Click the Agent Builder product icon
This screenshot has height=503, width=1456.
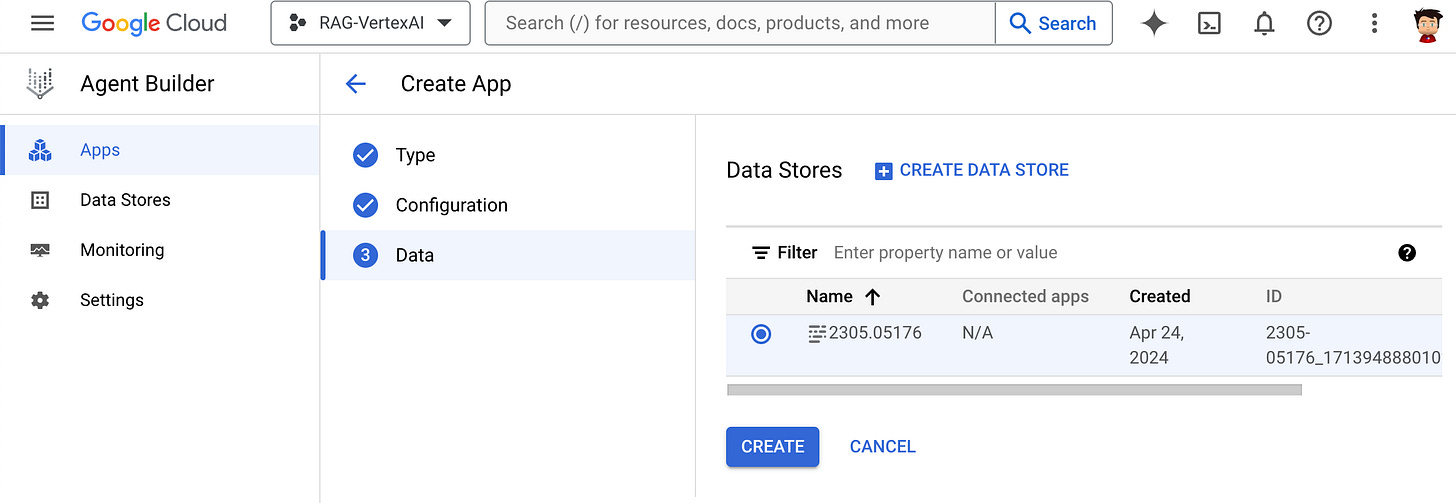pos(39,84)
